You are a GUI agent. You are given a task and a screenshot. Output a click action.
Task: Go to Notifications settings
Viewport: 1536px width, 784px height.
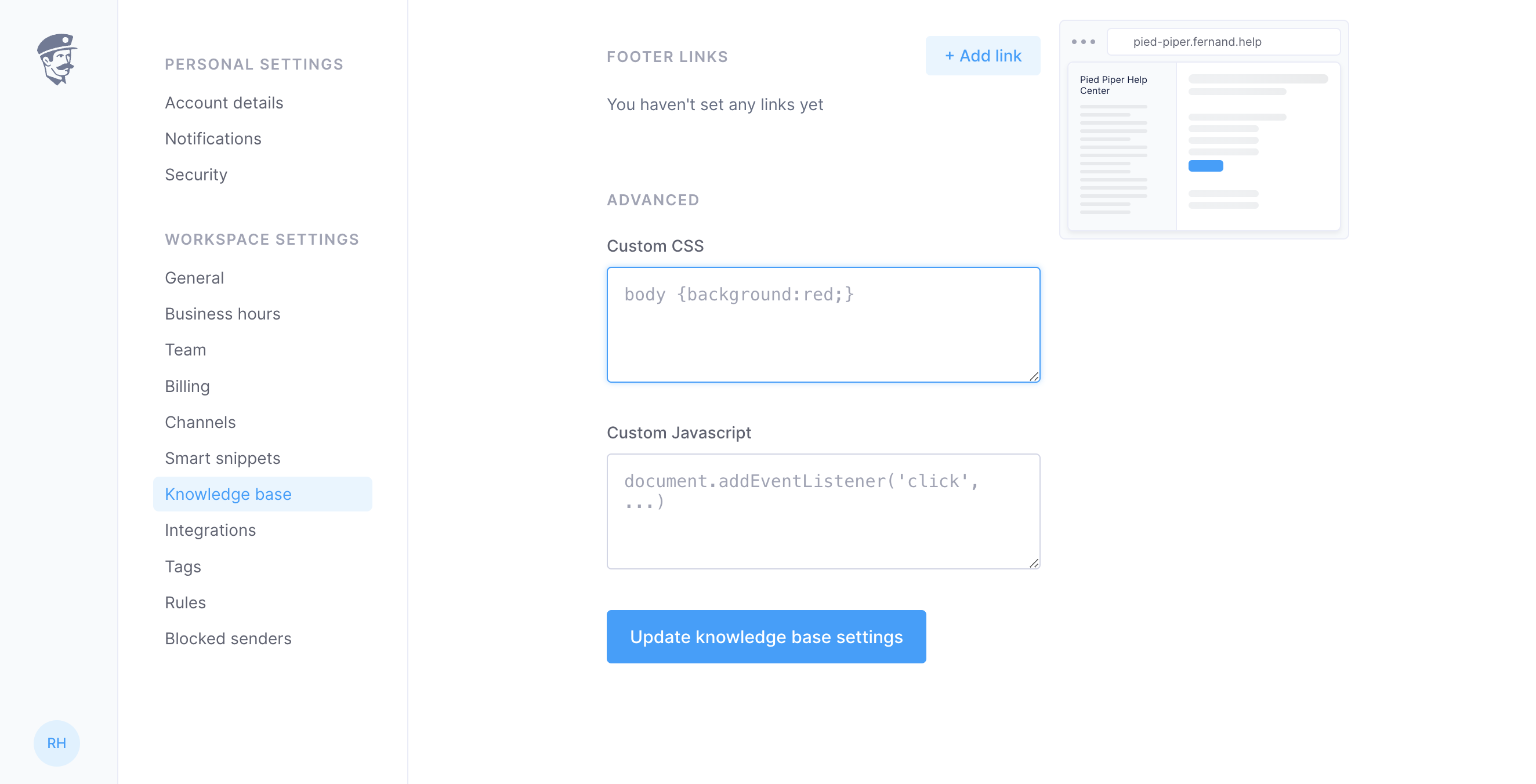click(x=213, y=139)
